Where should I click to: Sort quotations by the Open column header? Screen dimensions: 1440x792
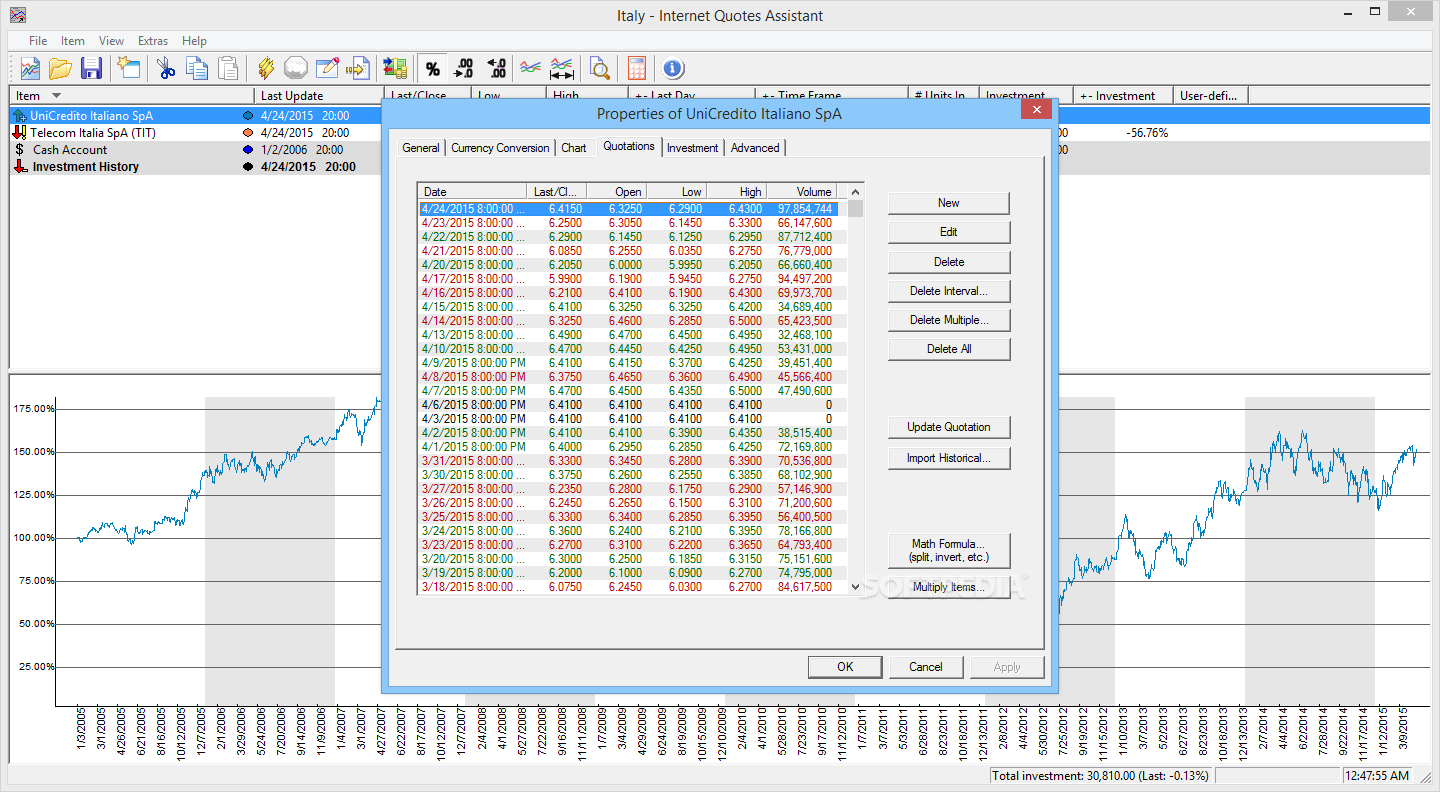point(616,191)
